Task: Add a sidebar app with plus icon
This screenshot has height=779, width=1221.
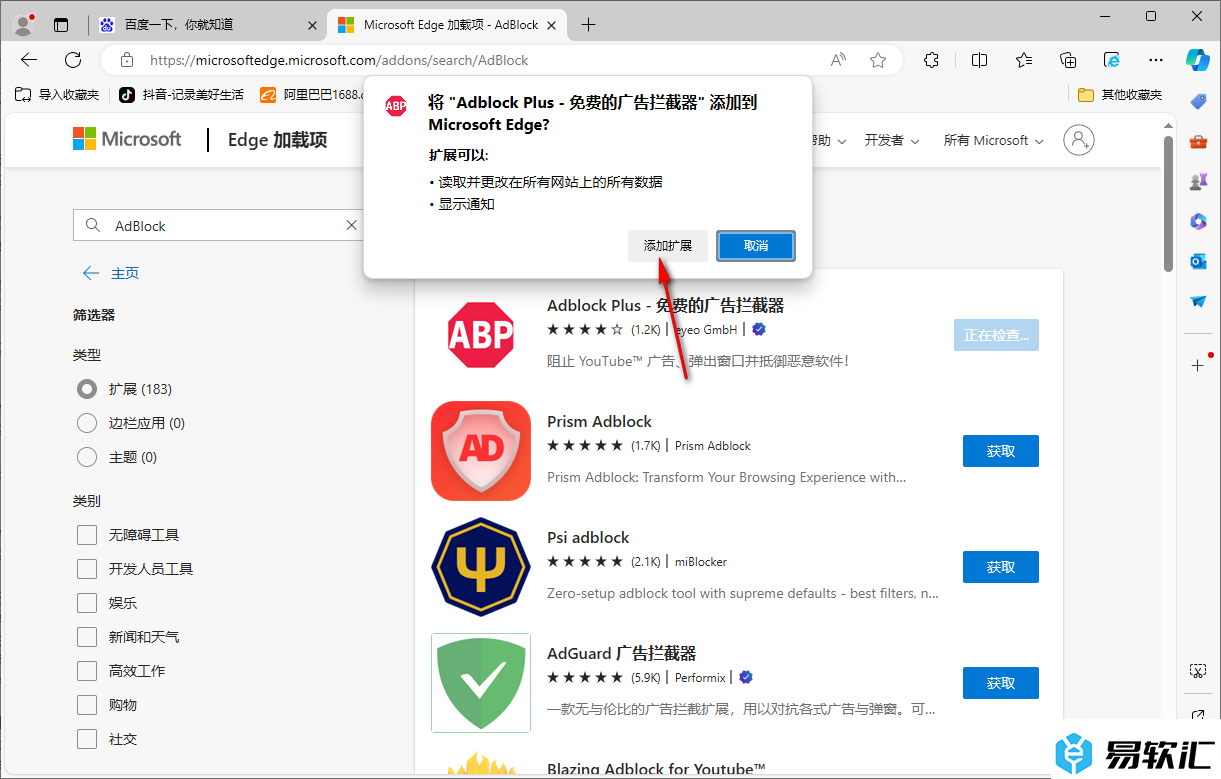Action: point(1198,365)
